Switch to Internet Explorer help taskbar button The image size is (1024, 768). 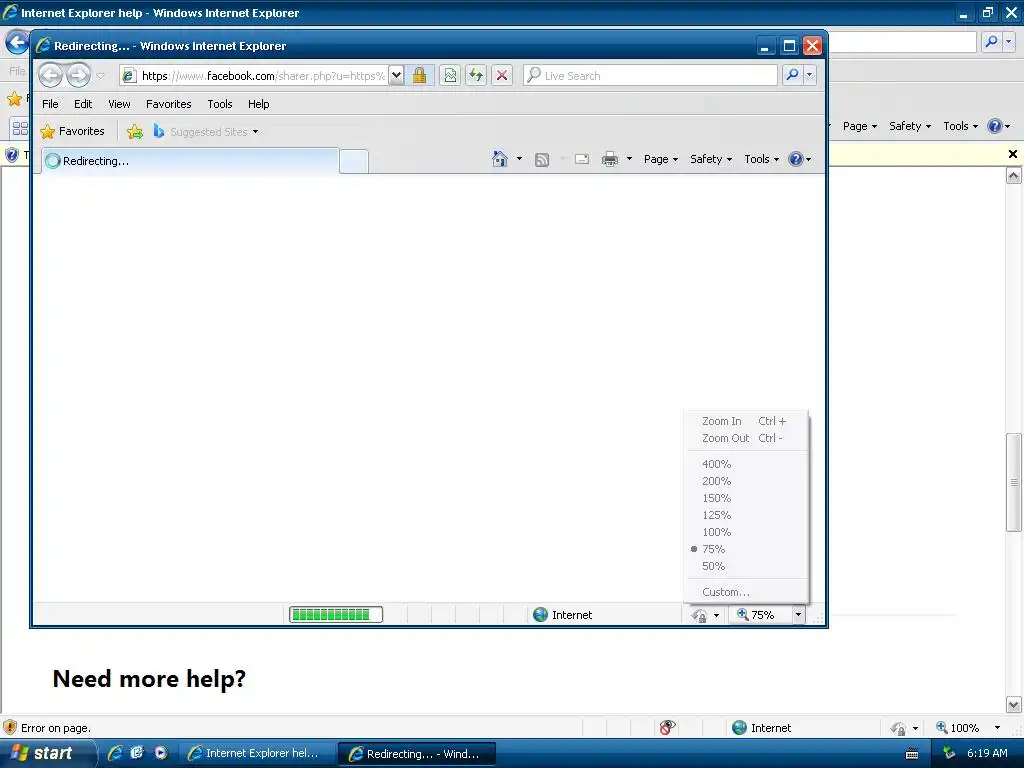pyautogui.click(x=255, y=753)
